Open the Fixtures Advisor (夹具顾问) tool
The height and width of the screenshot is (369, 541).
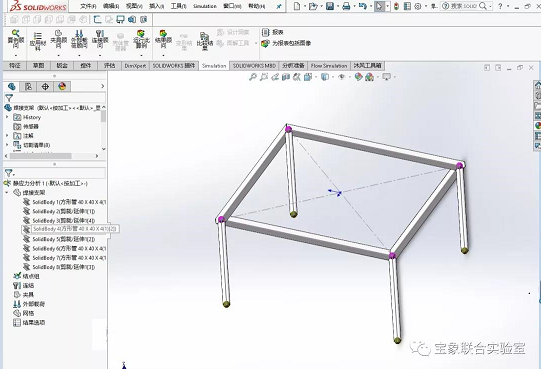coord(59,39)
